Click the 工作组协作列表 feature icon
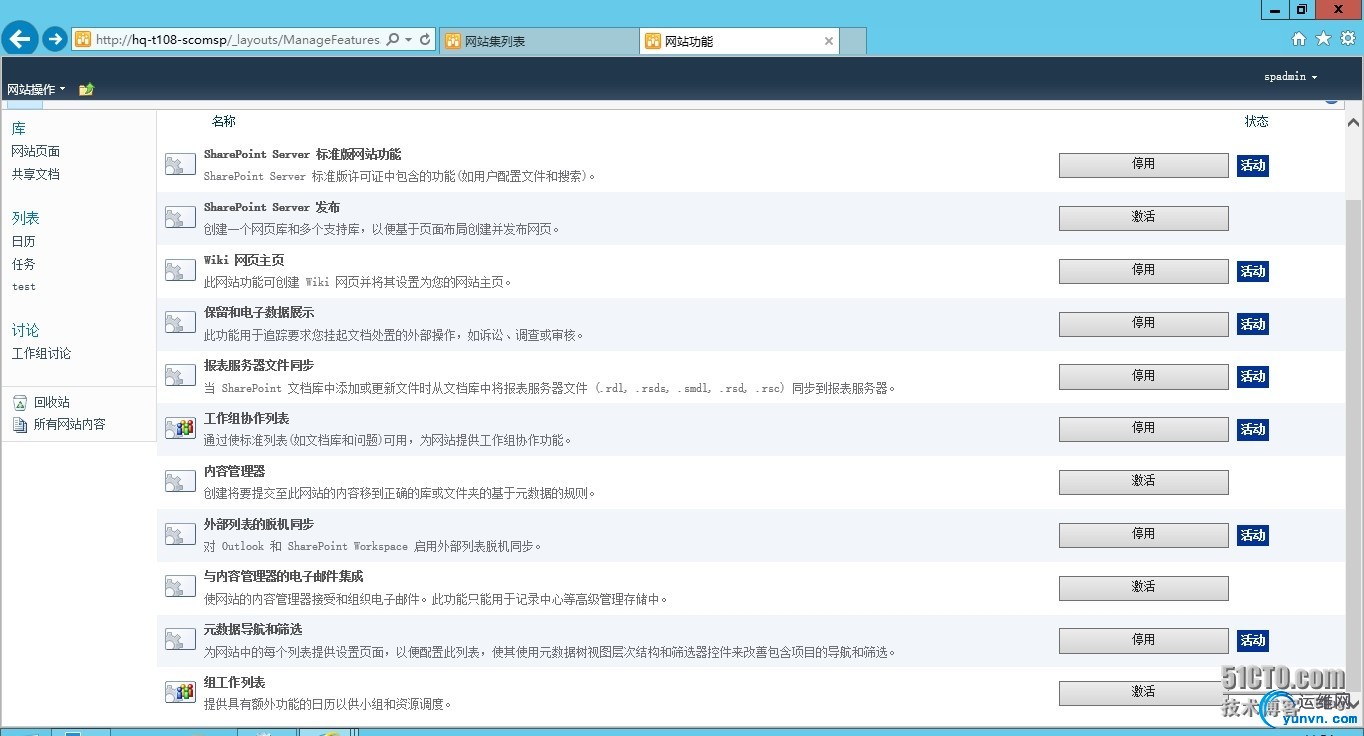1364x736 pixels. pos(180,428)
